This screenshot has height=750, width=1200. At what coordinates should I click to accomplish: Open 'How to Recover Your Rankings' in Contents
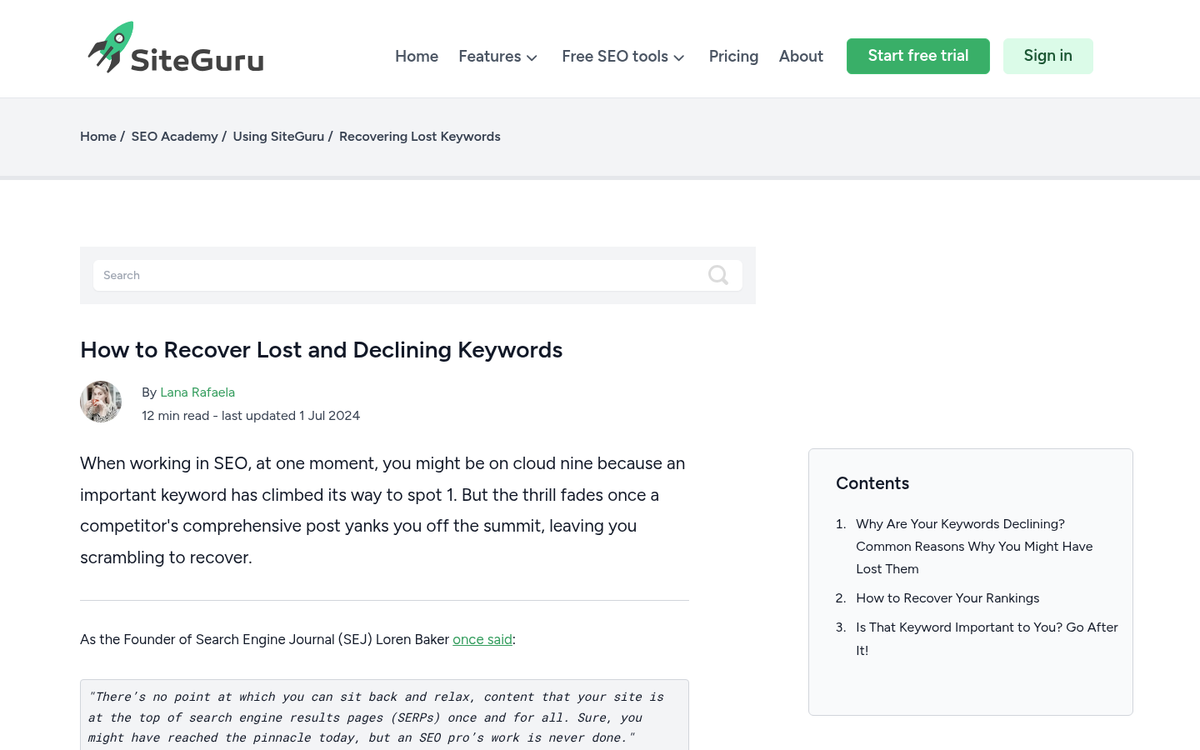[947, 598]
